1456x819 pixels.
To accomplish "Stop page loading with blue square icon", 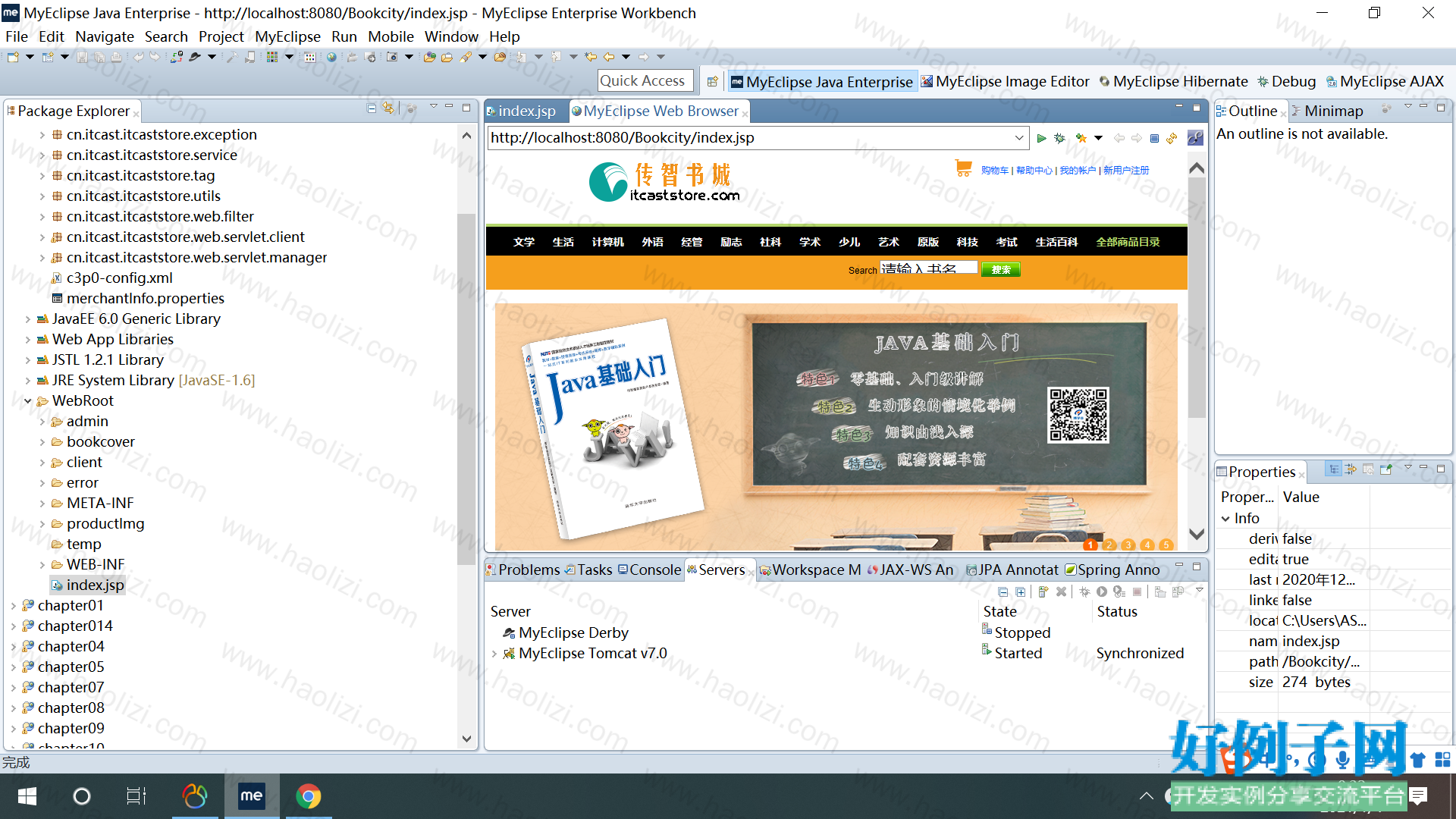I will pos(1154,138).
